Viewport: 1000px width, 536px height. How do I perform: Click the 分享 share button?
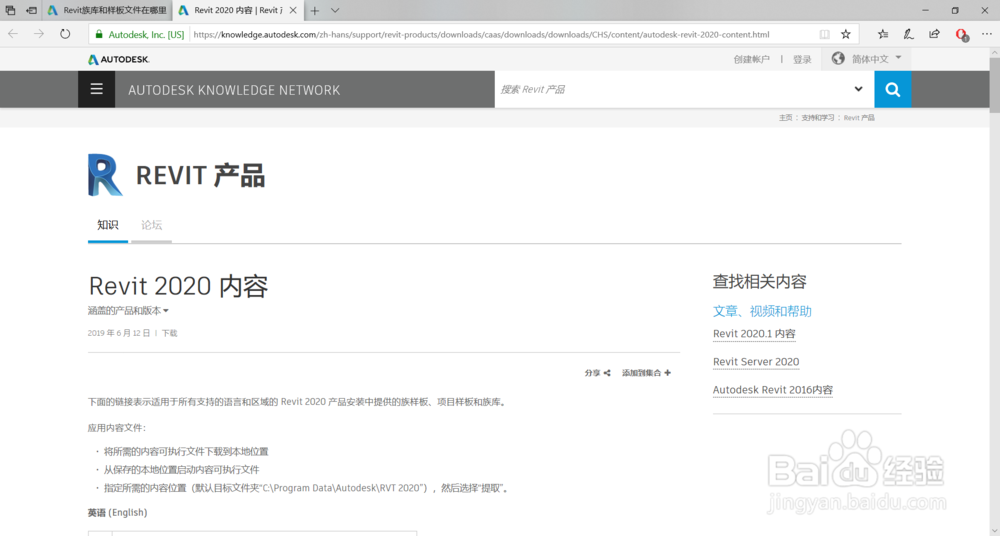click(x=598, y=373)
